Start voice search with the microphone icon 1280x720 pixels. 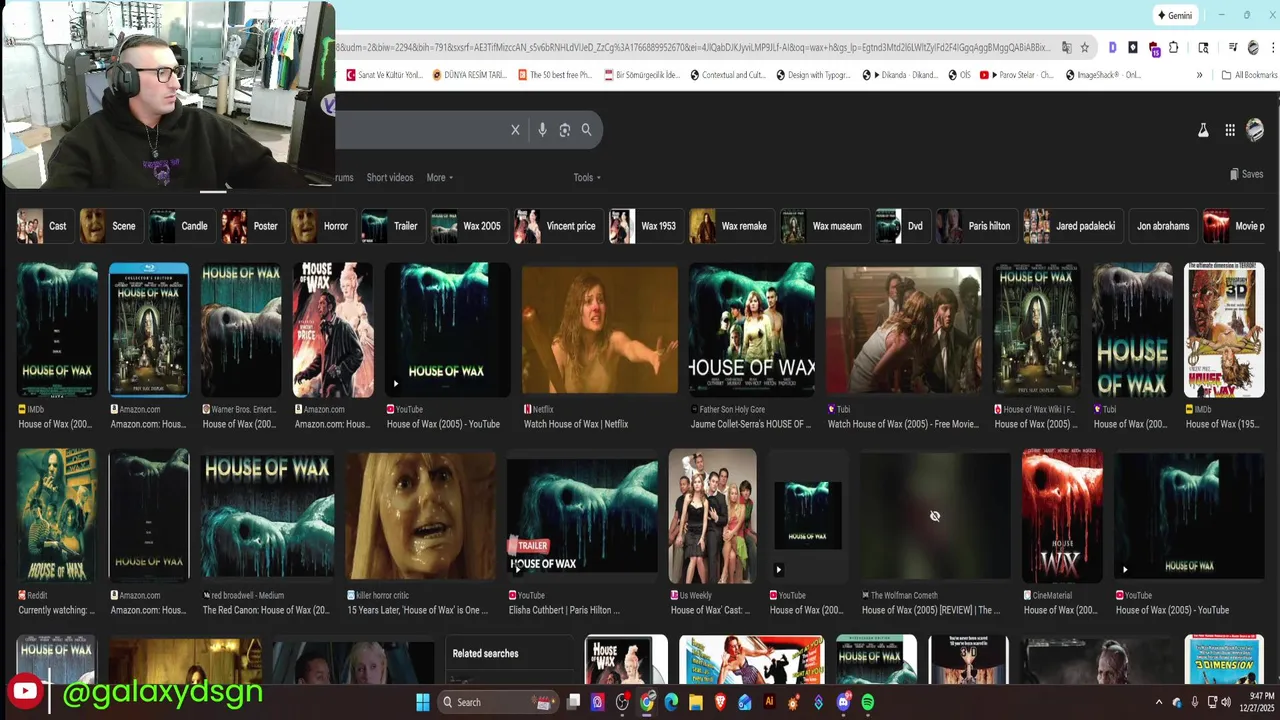[542, 130]
